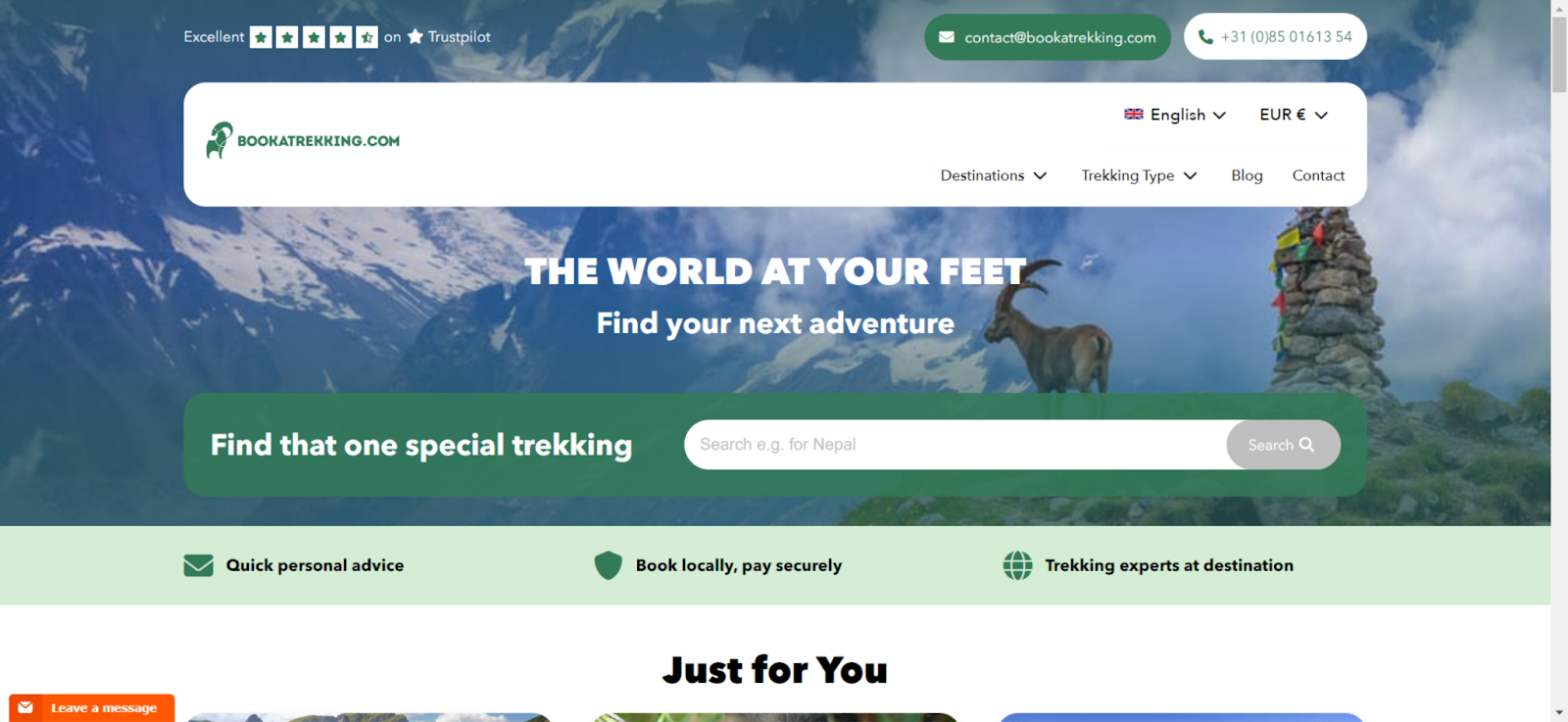Click the UK flag language icon
Screen dimensions: 1568x722
[1134, 115]
